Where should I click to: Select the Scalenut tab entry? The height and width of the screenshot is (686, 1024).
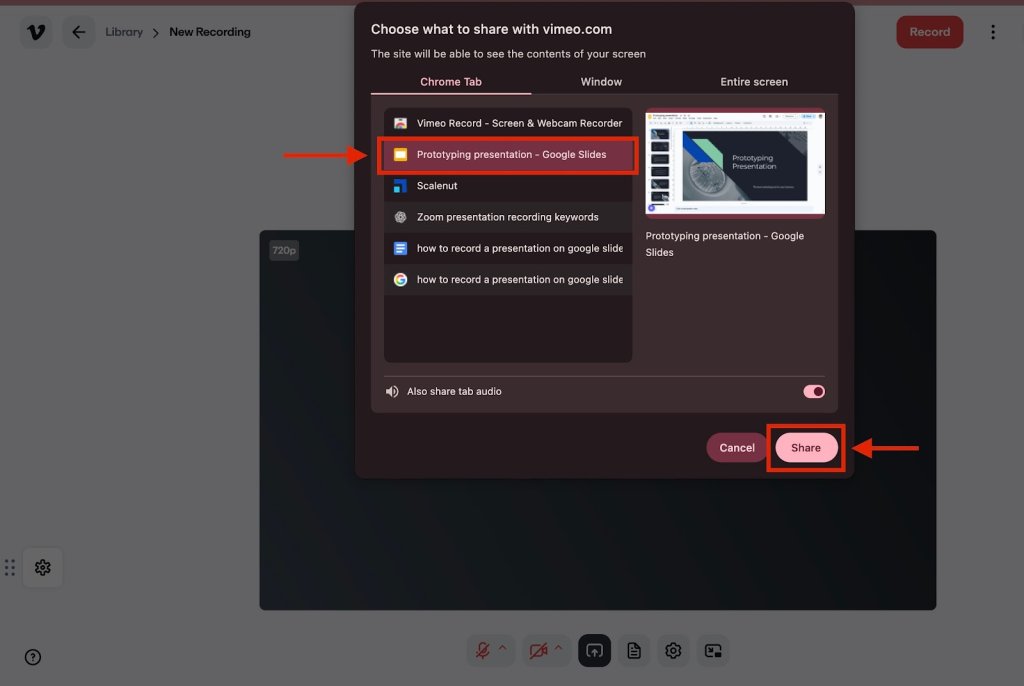coord(508,186)
